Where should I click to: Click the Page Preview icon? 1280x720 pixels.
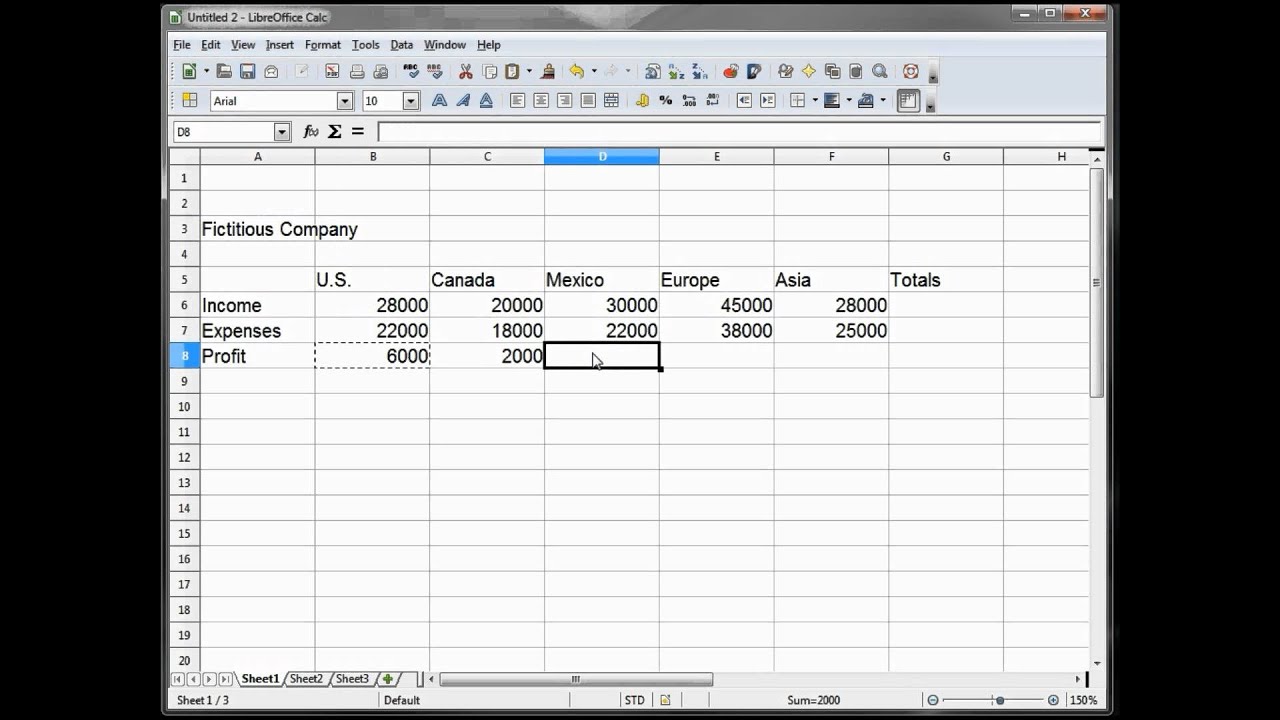(x=381, y=72)
